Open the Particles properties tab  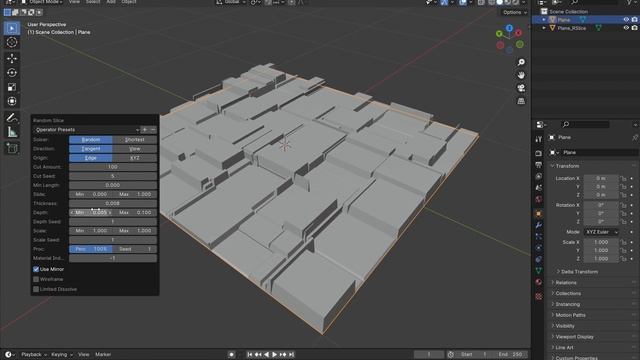click(538, 236)
